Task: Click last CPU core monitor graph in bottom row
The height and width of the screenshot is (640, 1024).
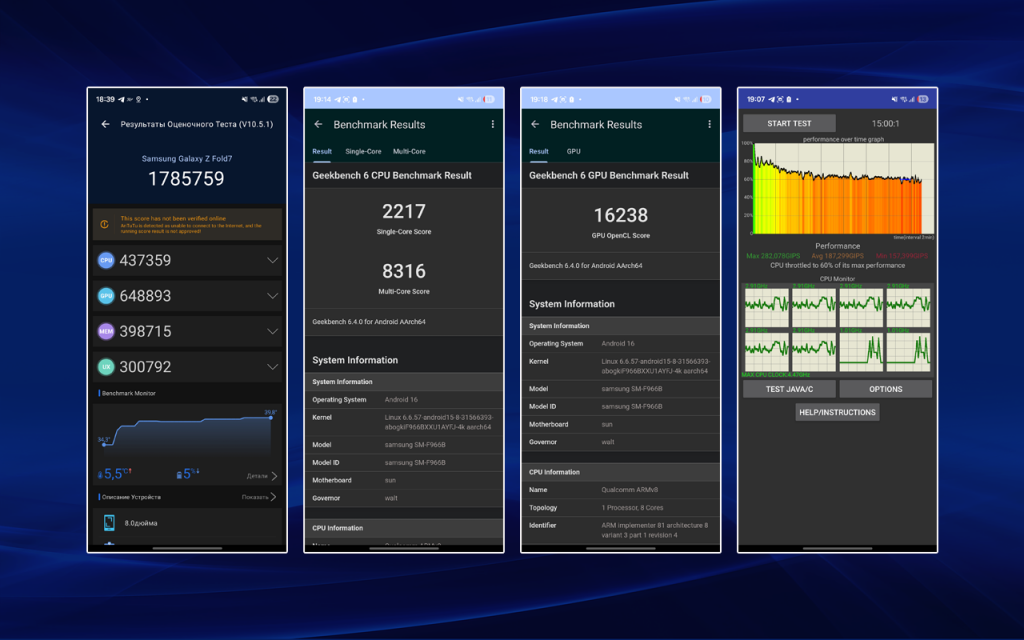Action: click(908, 352)
